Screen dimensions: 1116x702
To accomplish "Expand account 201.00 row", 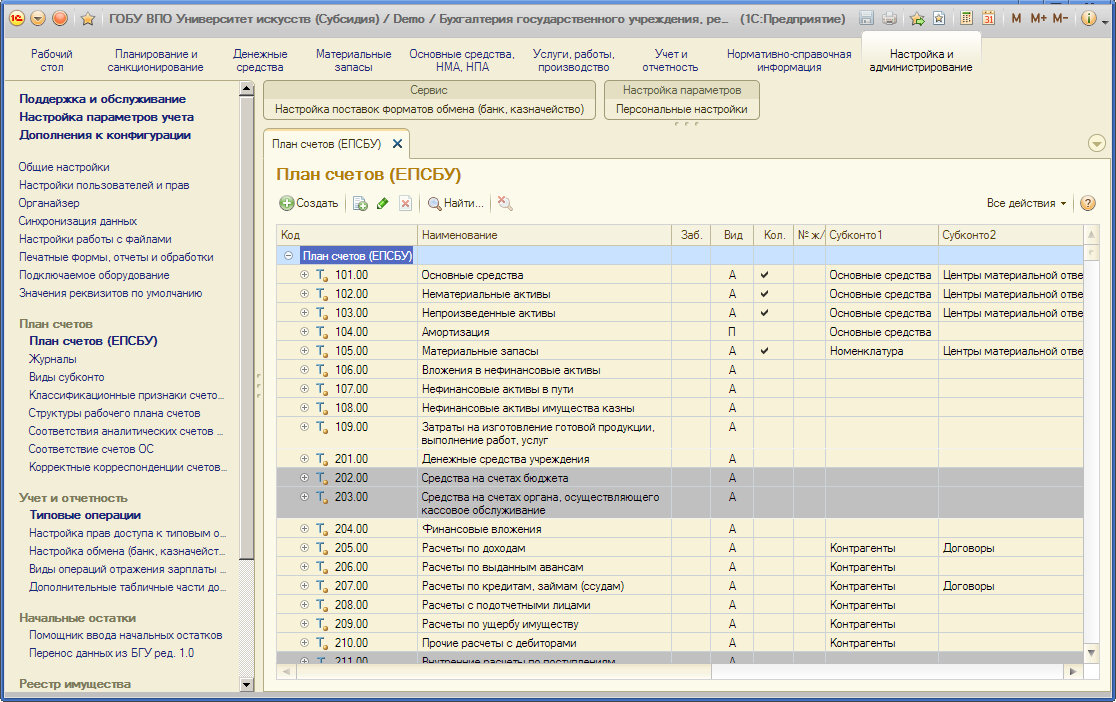I will pyautogui.click(x=304, y=459).
